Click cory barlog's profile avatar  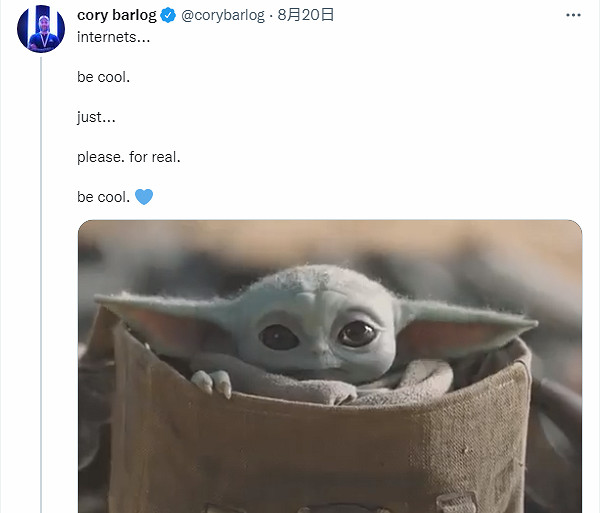point(41,30)
